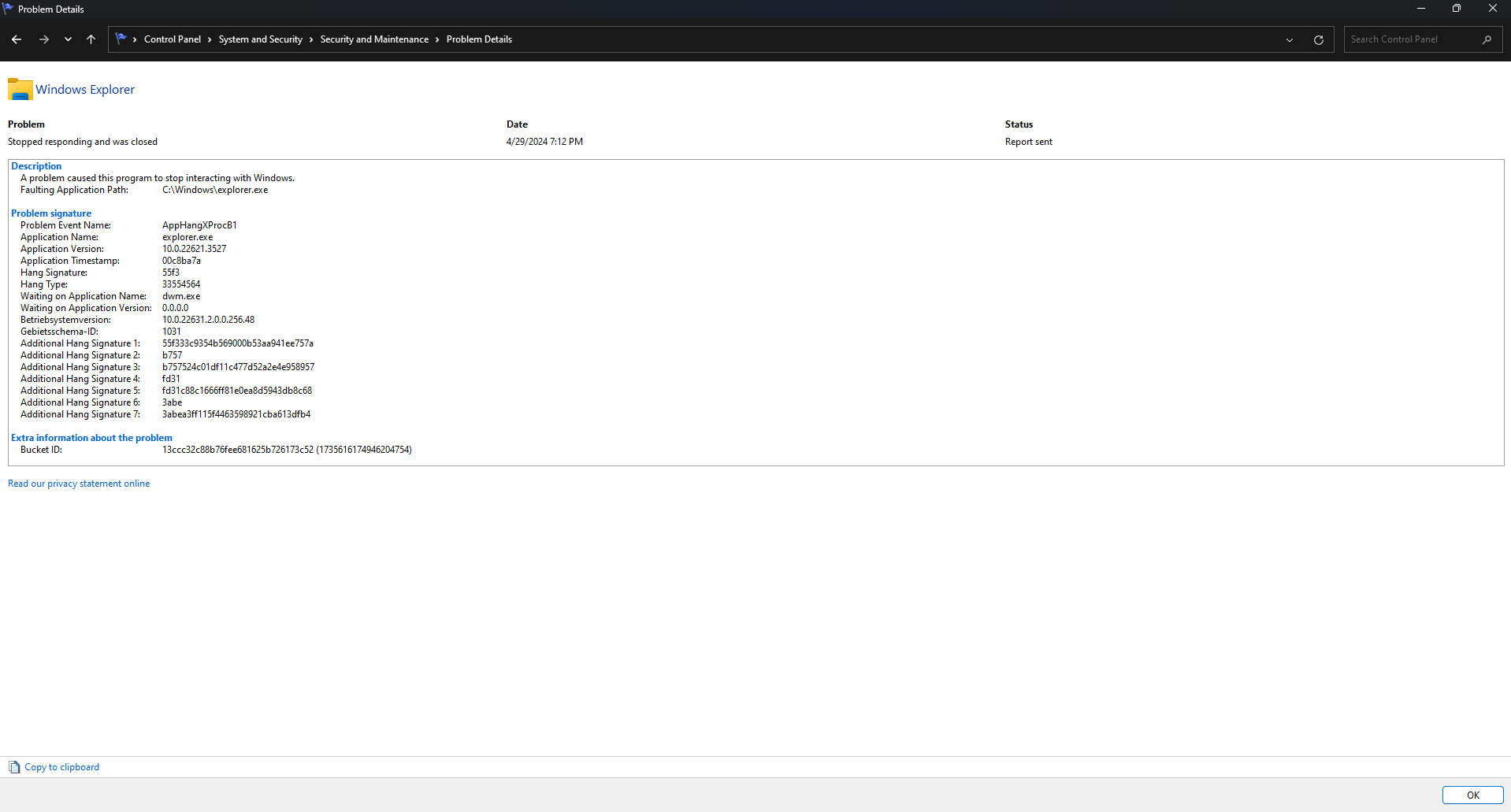The image size is (1511, 812).
Task: Select Additional Hang Signature 7 value
Action: 236,414
